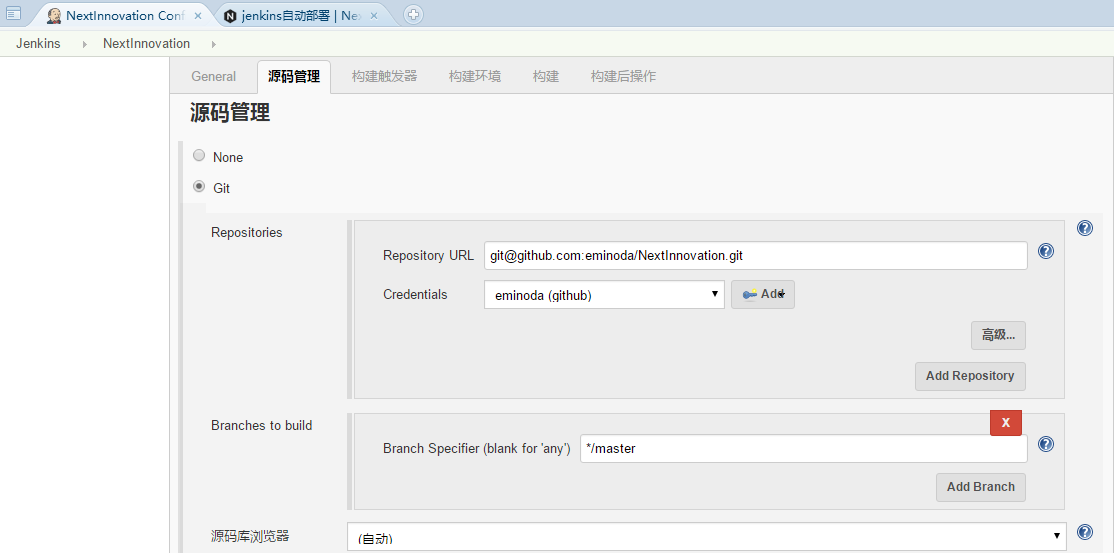Open help for the Repositories section

point(1085,228)
